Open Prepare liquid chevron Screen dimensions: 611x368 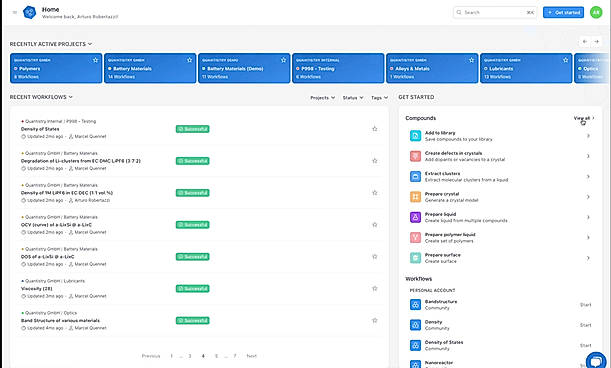[588, 217]
